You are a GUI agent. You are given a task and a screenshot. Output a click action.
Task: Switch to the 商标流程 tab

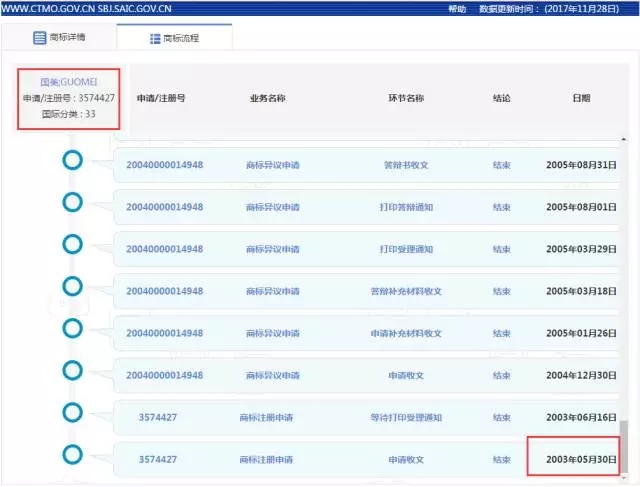175,38
